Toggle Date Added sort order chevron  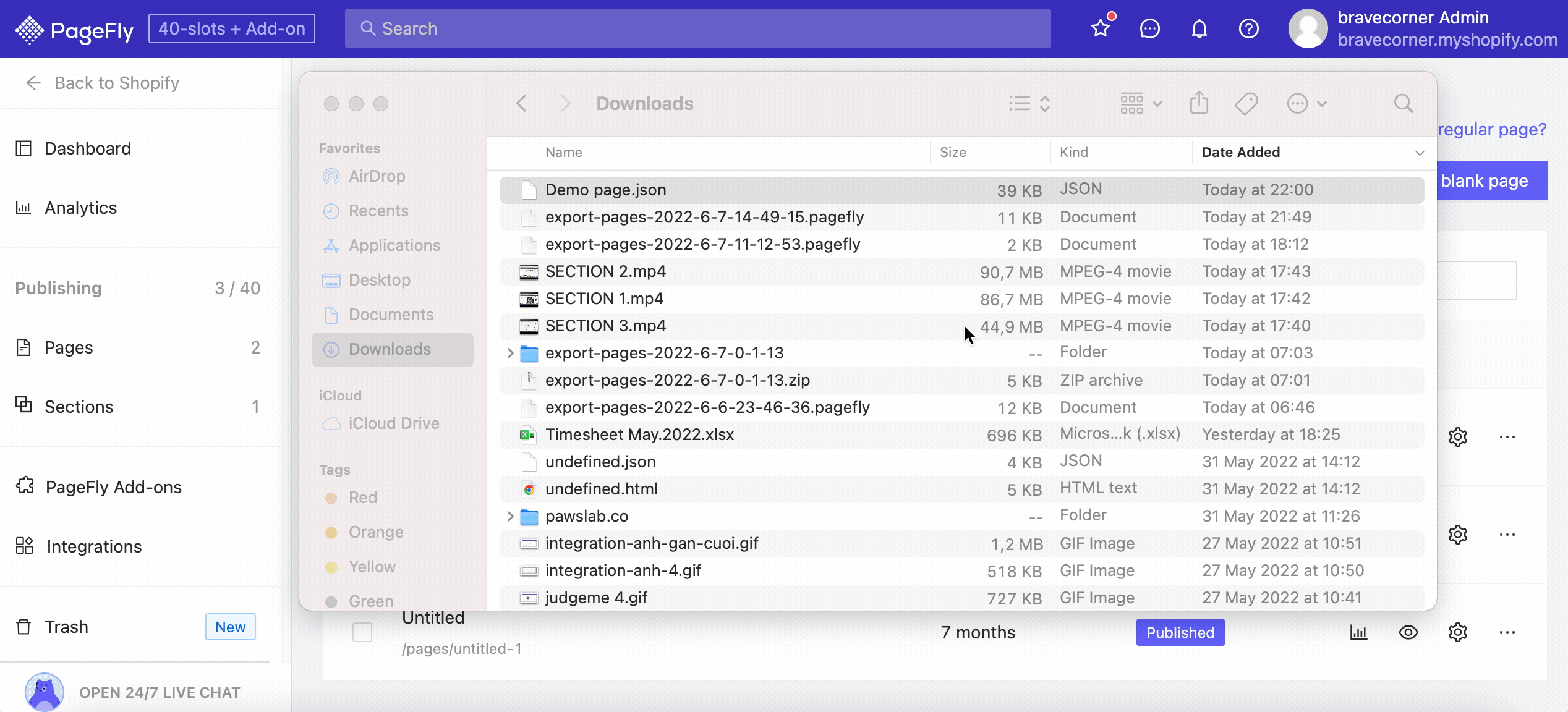[x=1420, y=153]
